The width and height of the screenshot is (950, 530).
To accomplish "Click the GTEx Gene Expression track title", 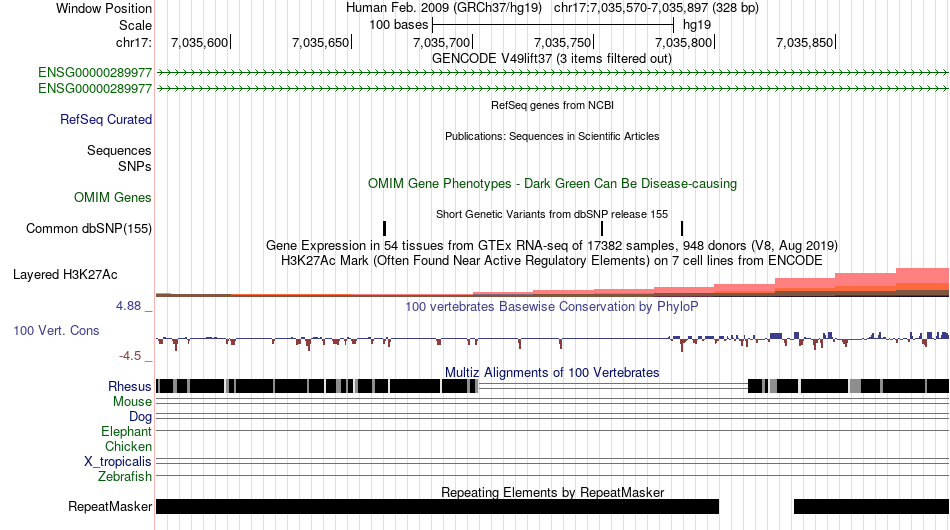I will (552, 245).
